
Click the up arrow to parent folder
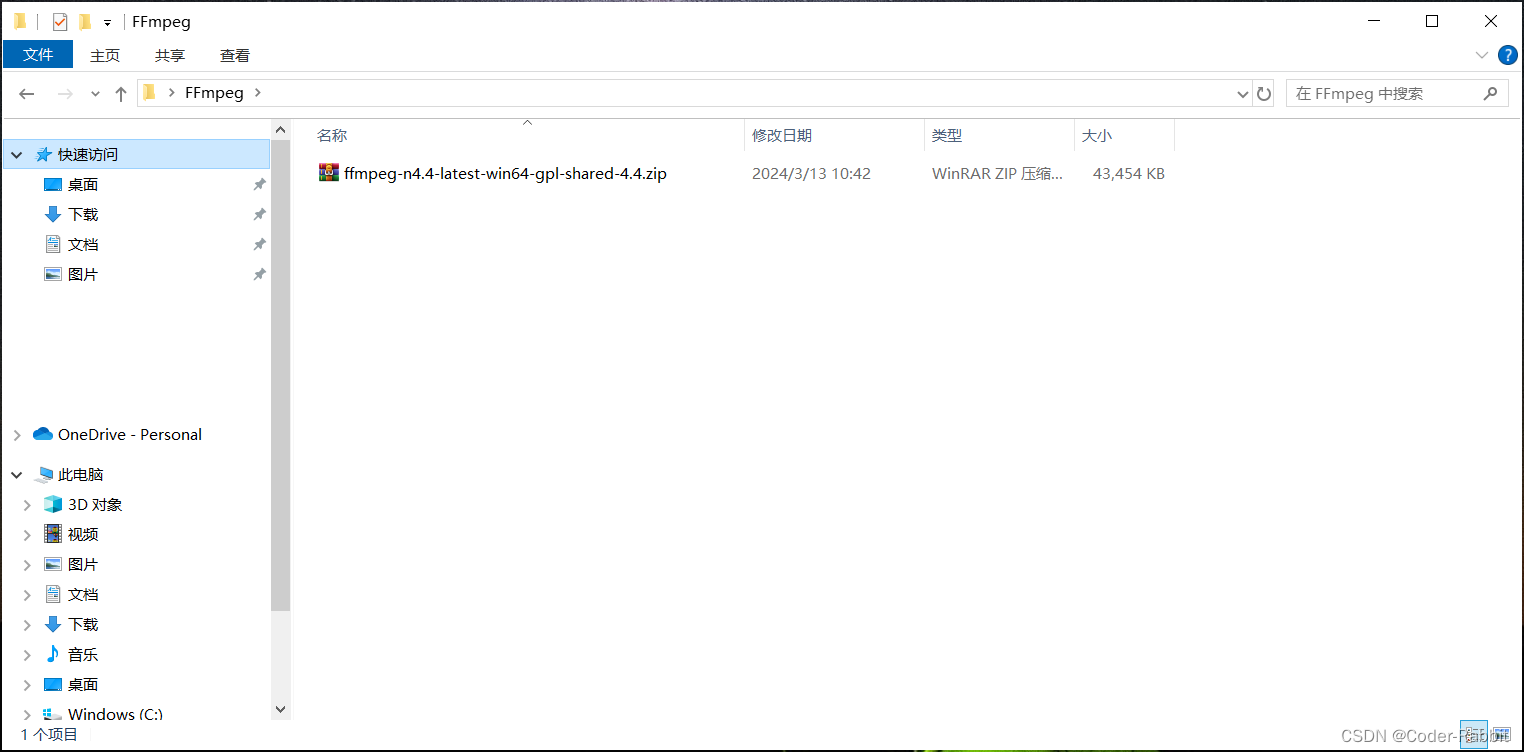121,93
